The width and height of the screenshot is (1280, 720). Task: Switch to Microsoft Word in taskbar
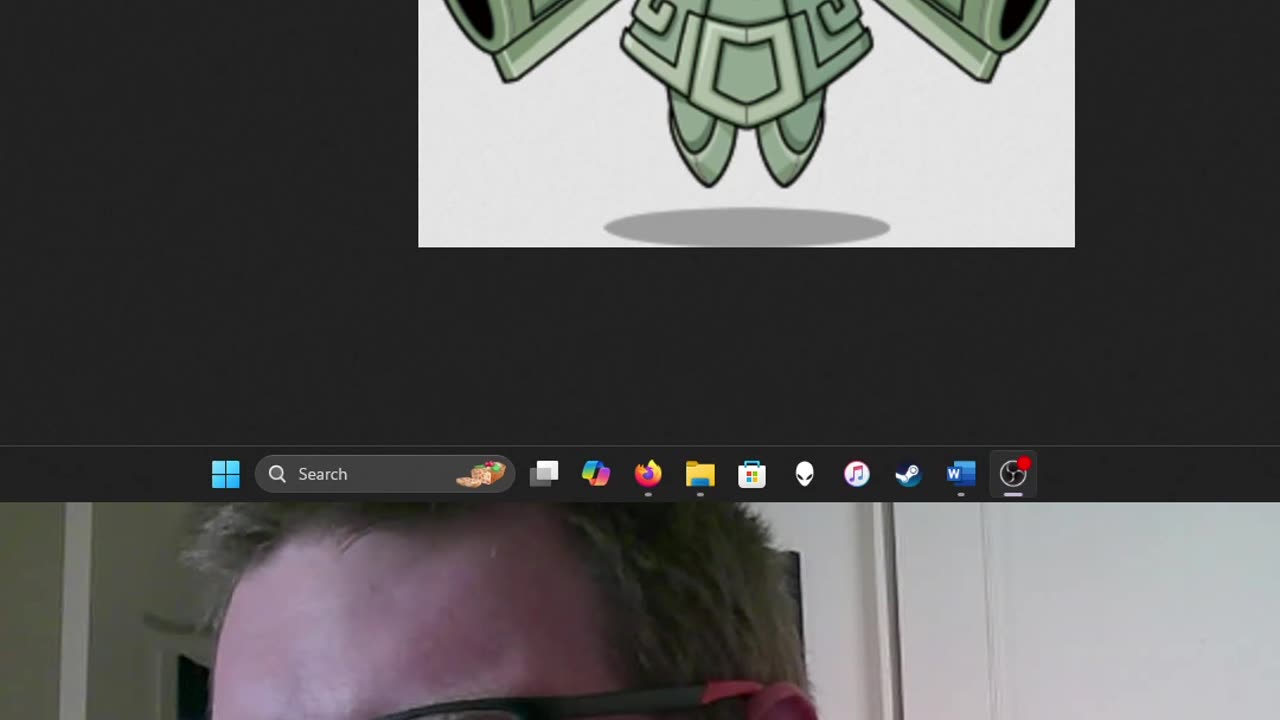click(961, 474)
